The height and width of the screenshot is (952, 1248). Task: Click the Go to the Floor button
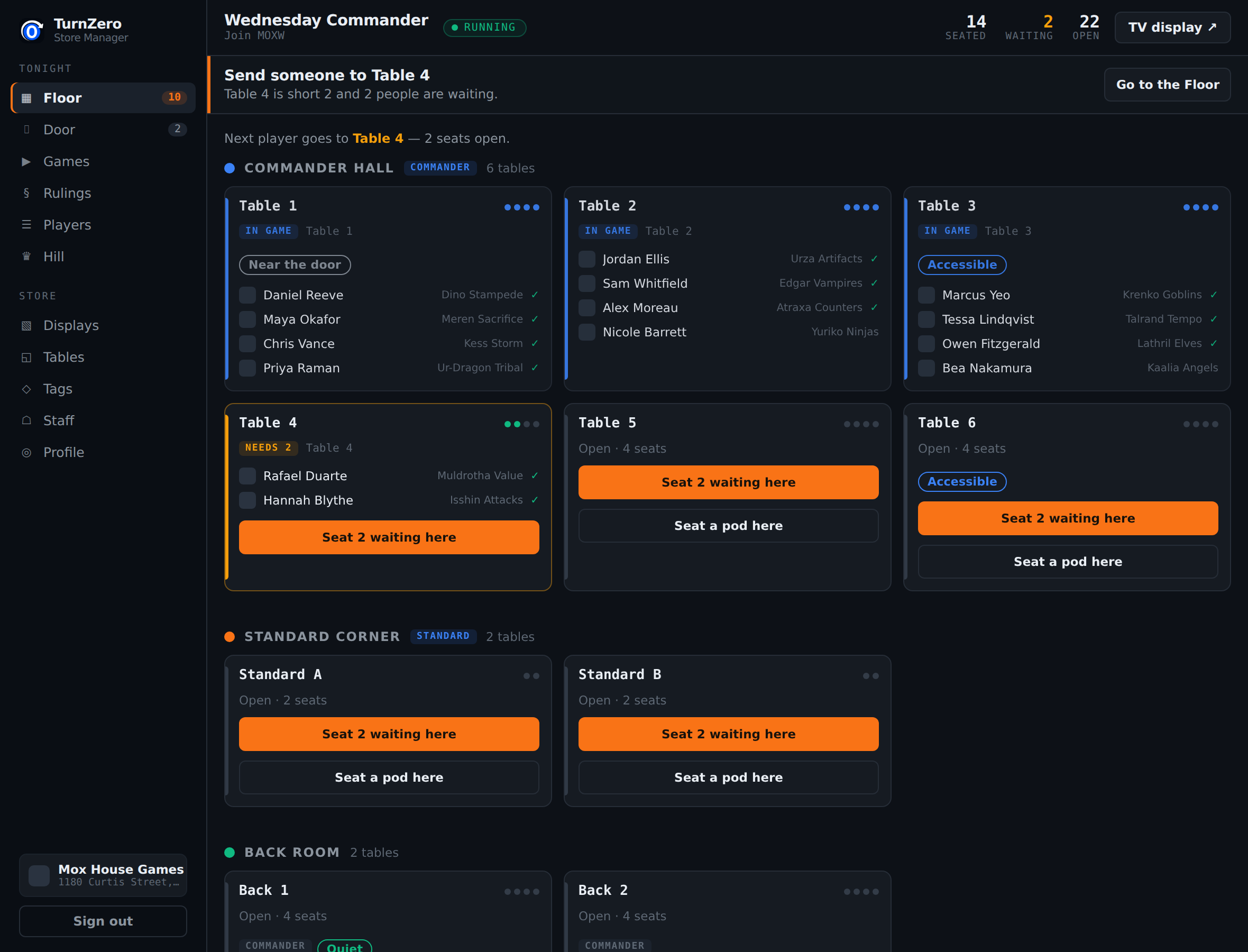[x=1167, y=85]
